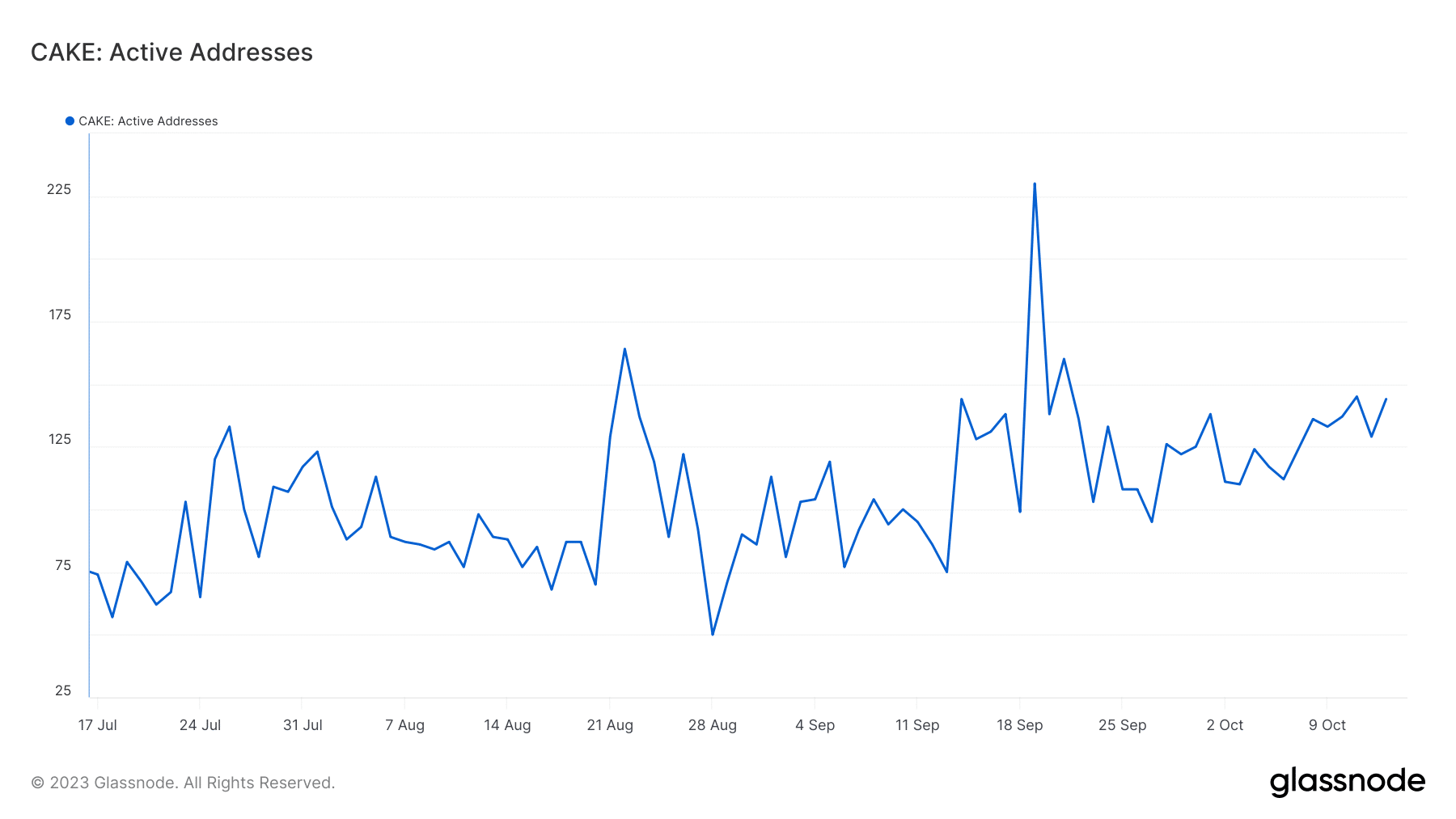
Task: Select the 17 Jul date label
Action: point(97,725)
